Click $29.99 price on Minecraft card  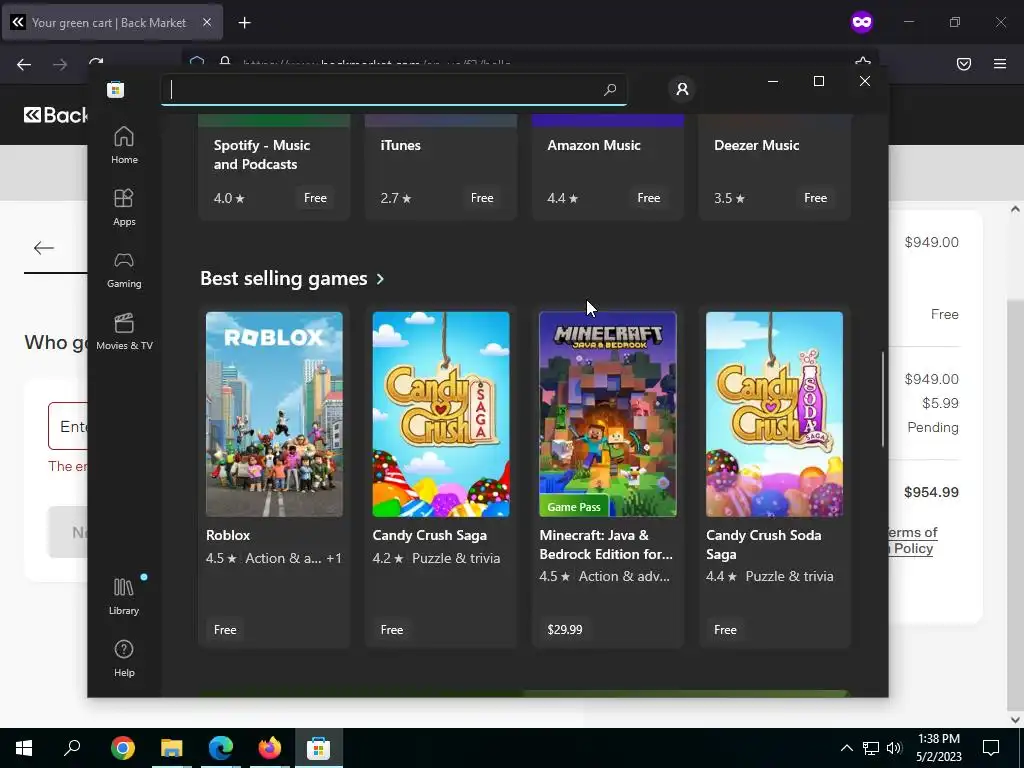(565, 630)
